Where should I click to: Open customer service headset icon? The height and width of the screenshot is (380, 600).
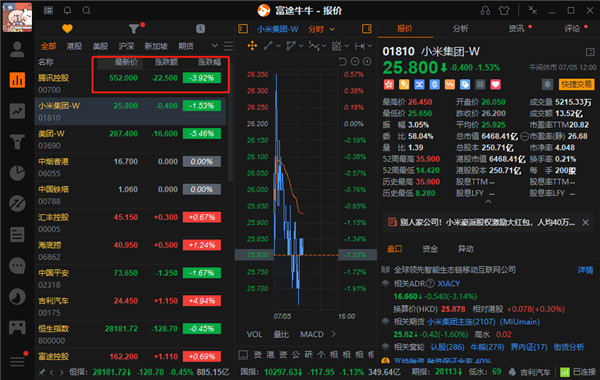coord(485,10)
